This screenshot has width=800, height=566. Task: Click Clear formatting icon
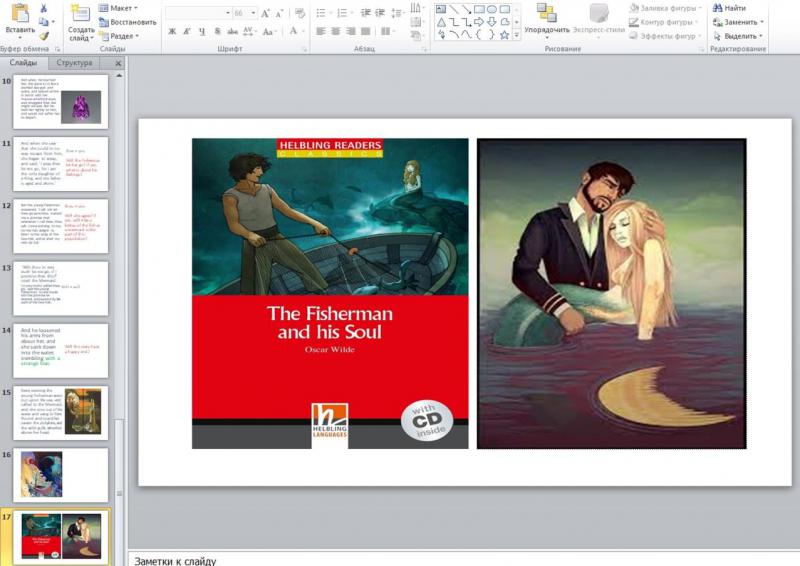click(300, 13)
